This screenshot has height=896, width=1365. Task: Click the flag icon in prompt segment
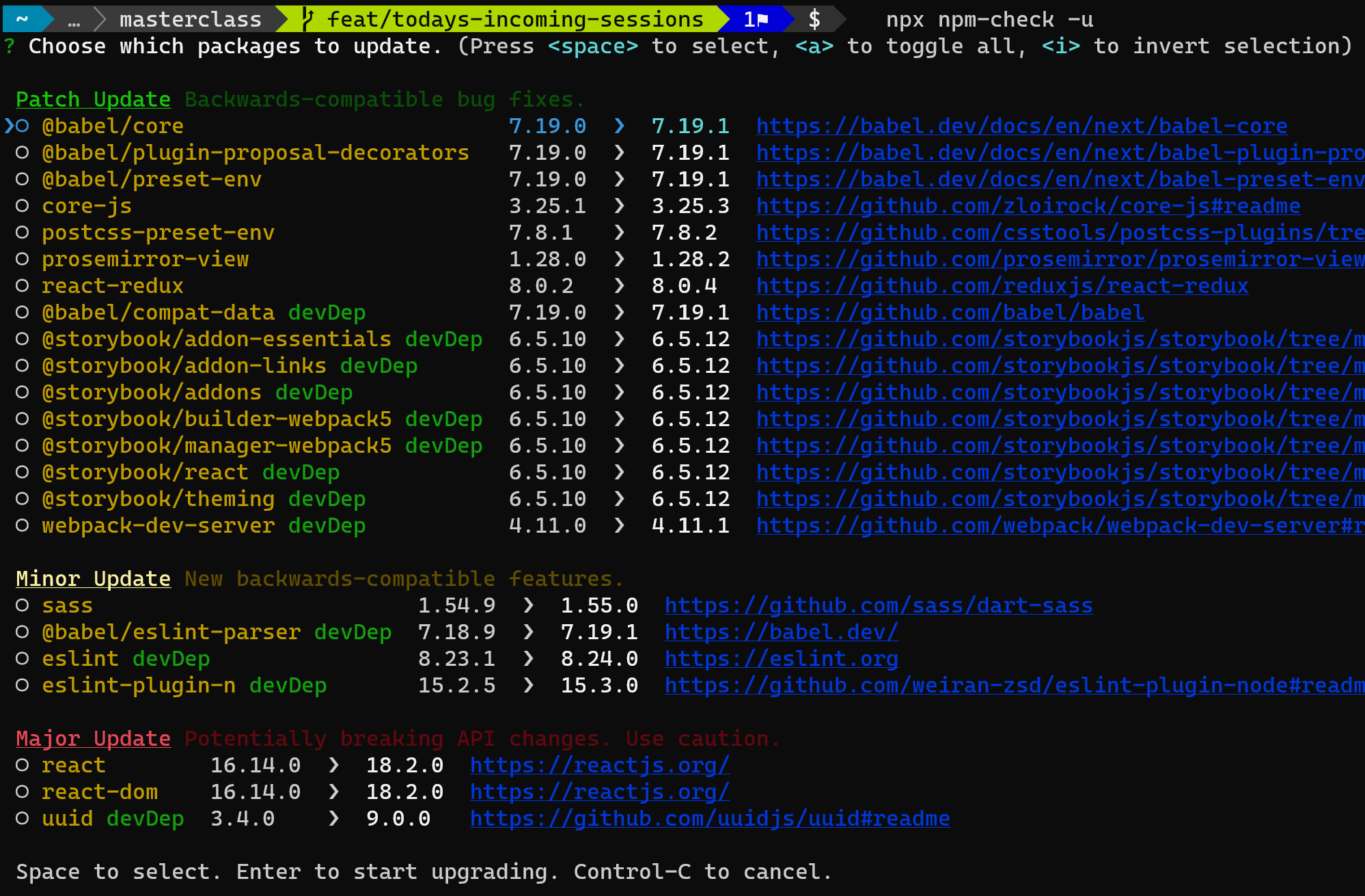click(763, 20)
